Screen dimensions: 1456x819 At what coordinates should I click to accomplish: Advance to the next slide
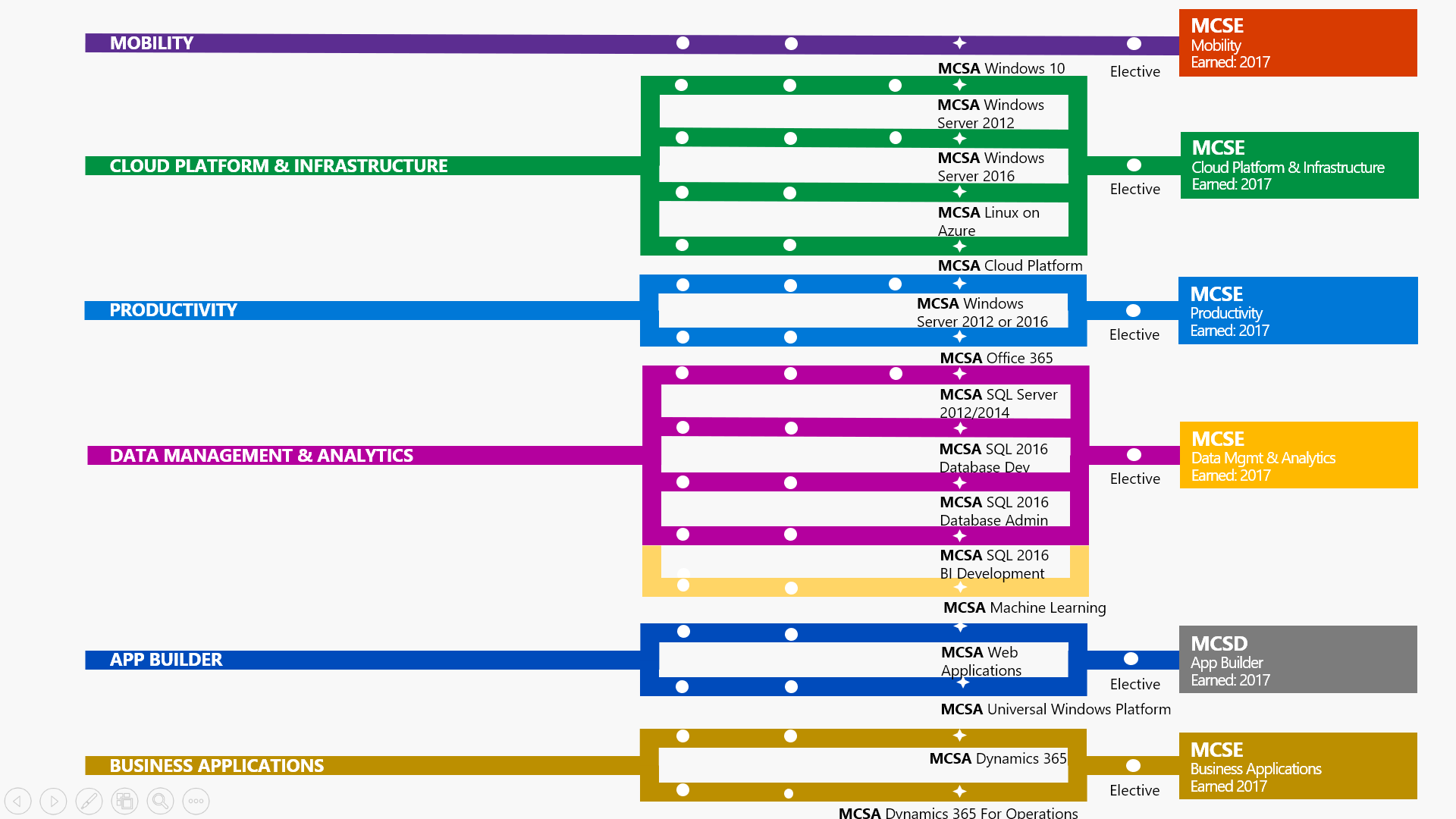53,801
